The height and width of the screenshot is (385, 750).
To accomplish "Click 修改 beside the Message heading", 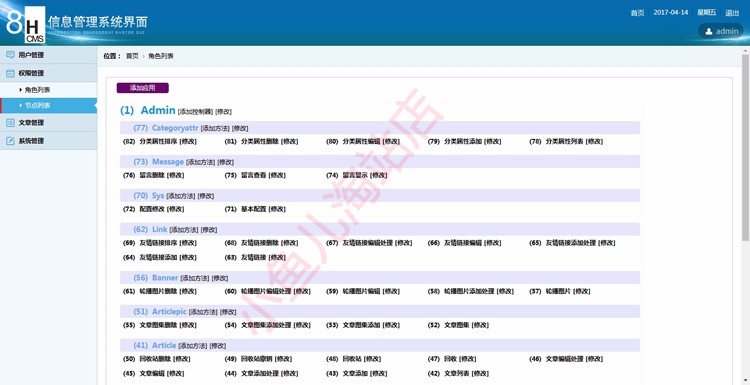I will pos(226,162).
